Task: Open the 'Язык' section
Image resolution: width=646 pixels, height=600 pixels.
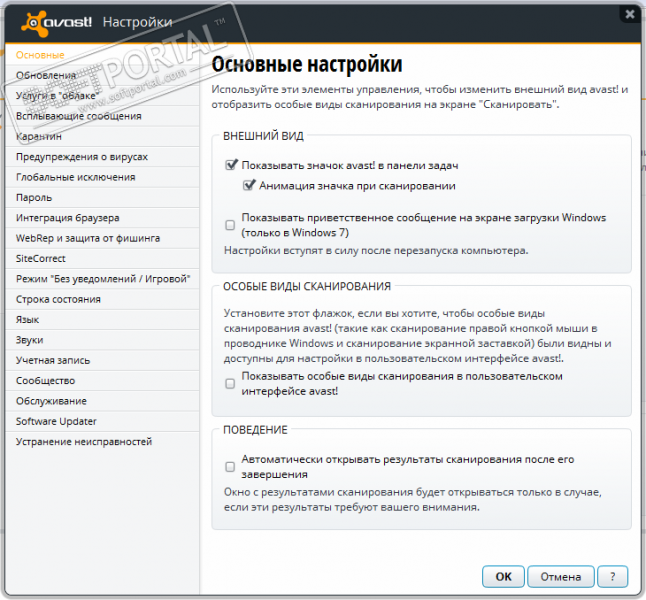Action: tap(102, 319)
